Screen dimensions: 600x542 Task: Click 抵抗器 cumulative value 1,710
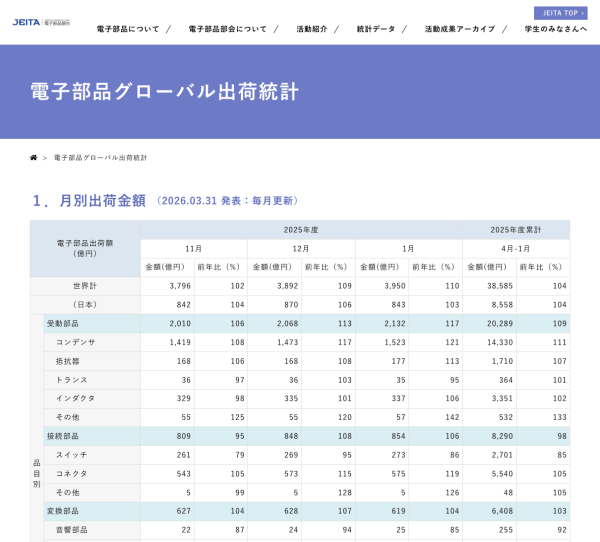[x=502, y=361]
